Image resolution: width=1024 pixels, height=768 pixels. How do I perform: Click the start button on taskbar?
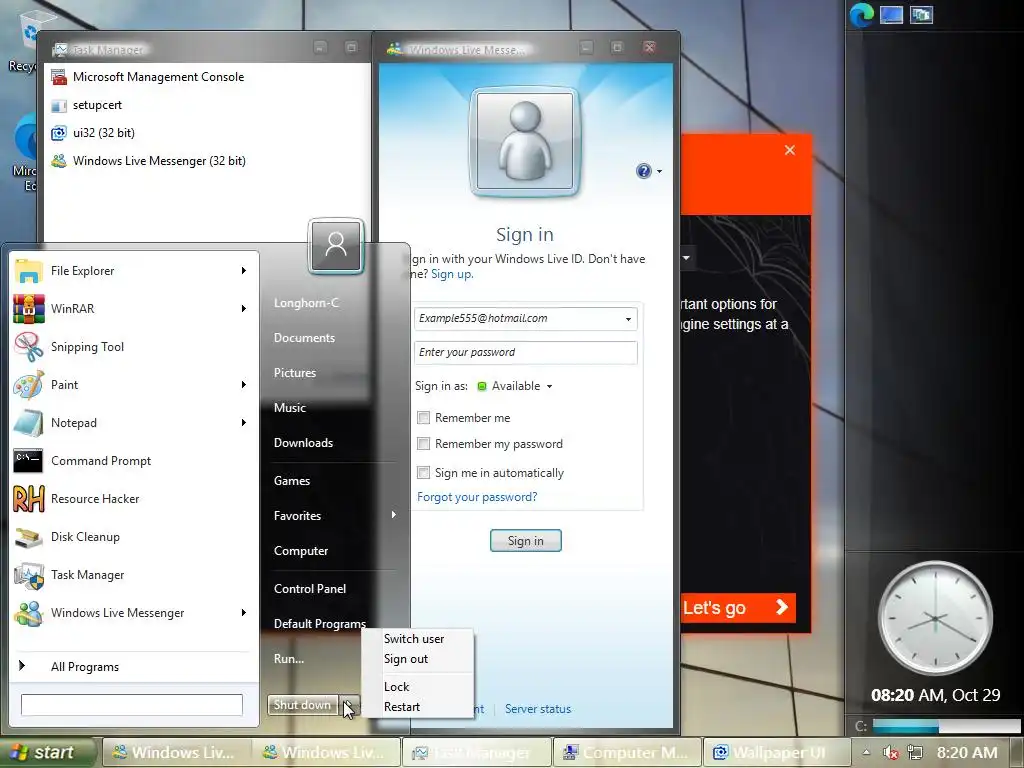click(46, 752)
